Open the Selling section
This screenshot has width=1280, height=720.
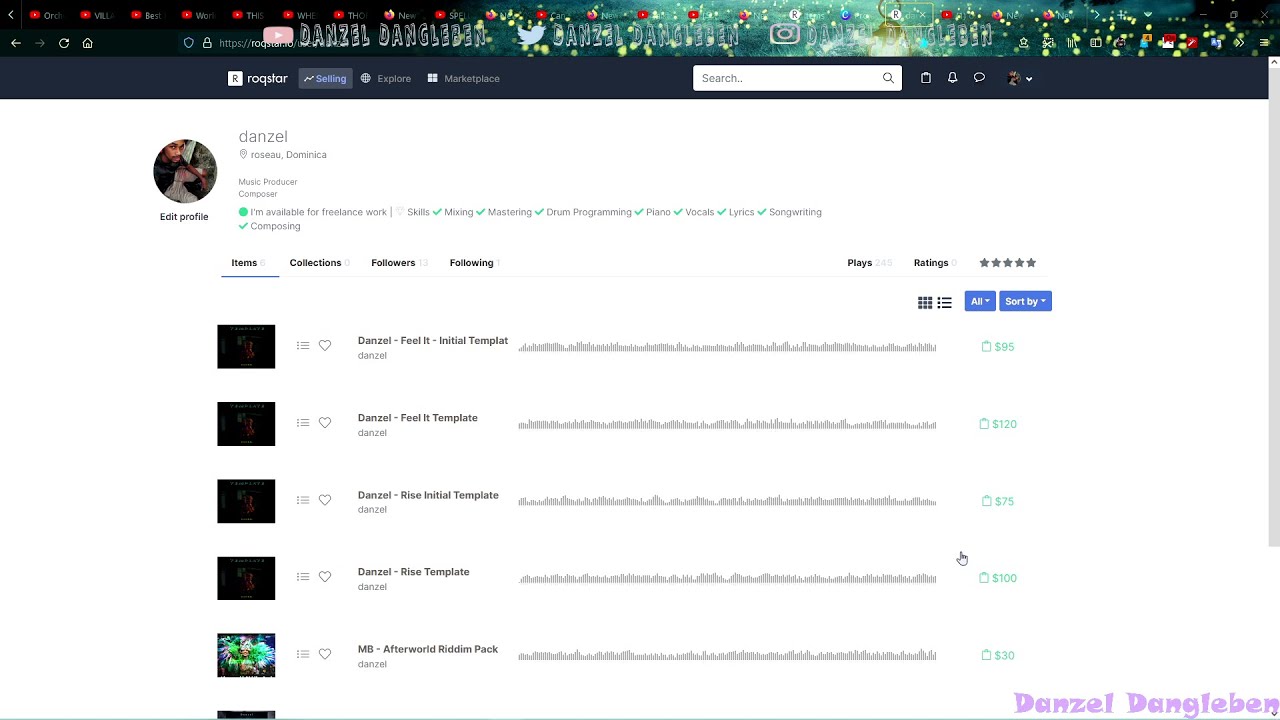click(x=325, y=78)
